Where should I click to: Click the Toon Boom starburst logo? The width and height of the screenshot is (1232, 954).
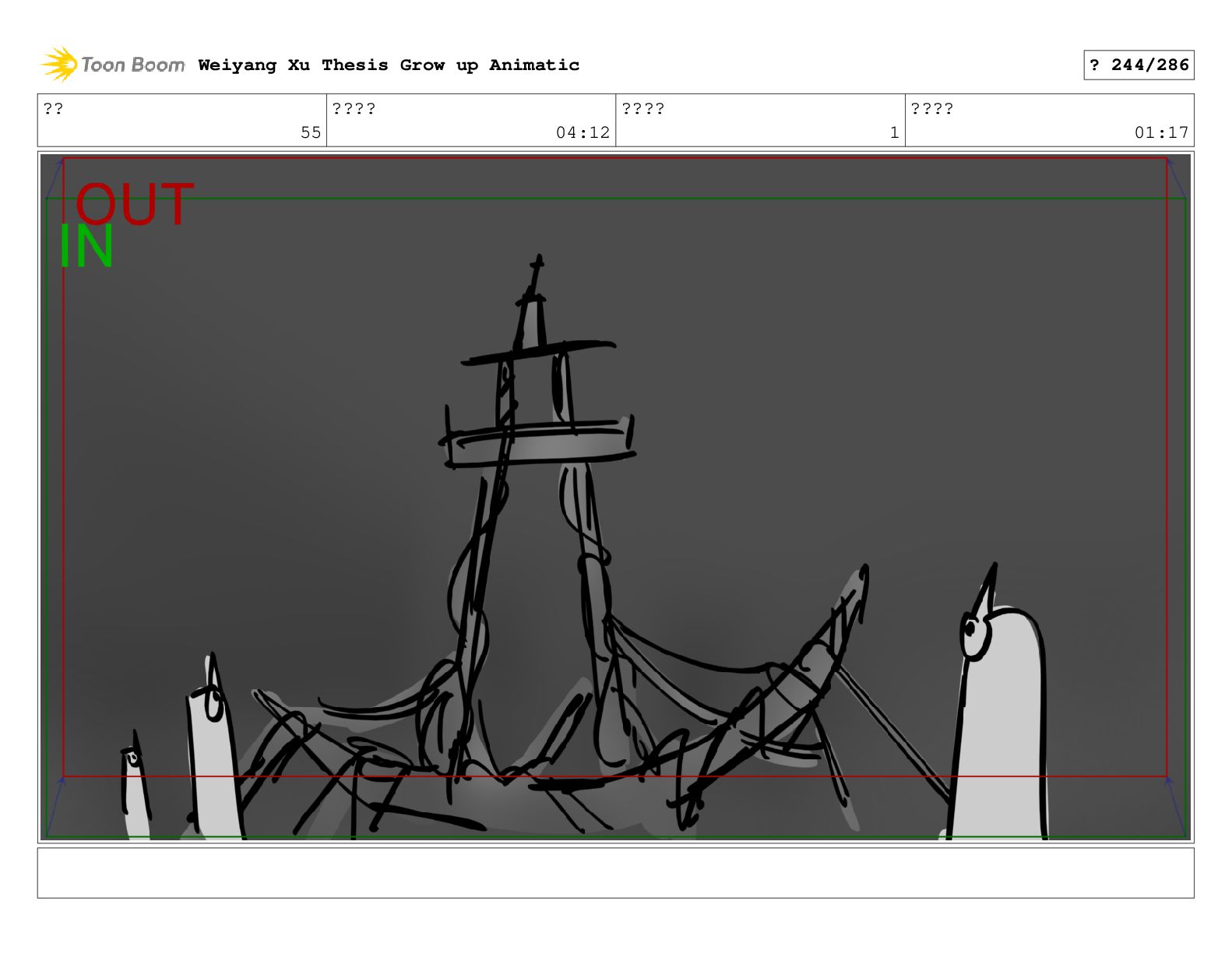click(58, 64)
